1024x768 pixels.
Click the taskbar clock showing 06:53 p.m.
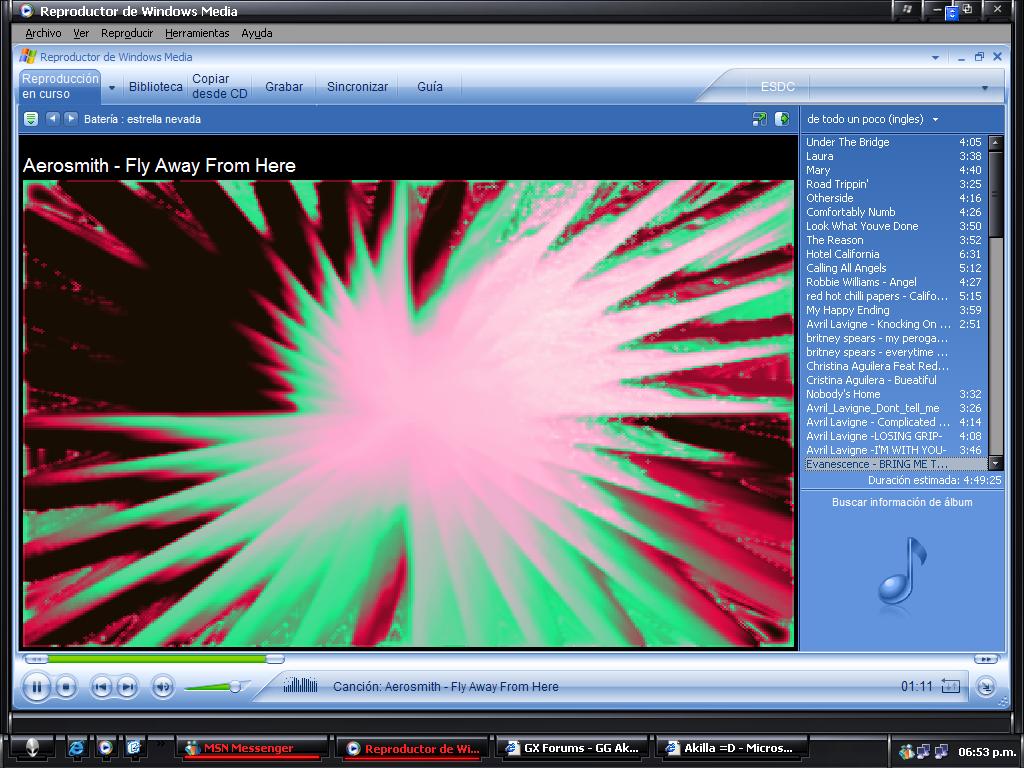click(x=987, y=752)
